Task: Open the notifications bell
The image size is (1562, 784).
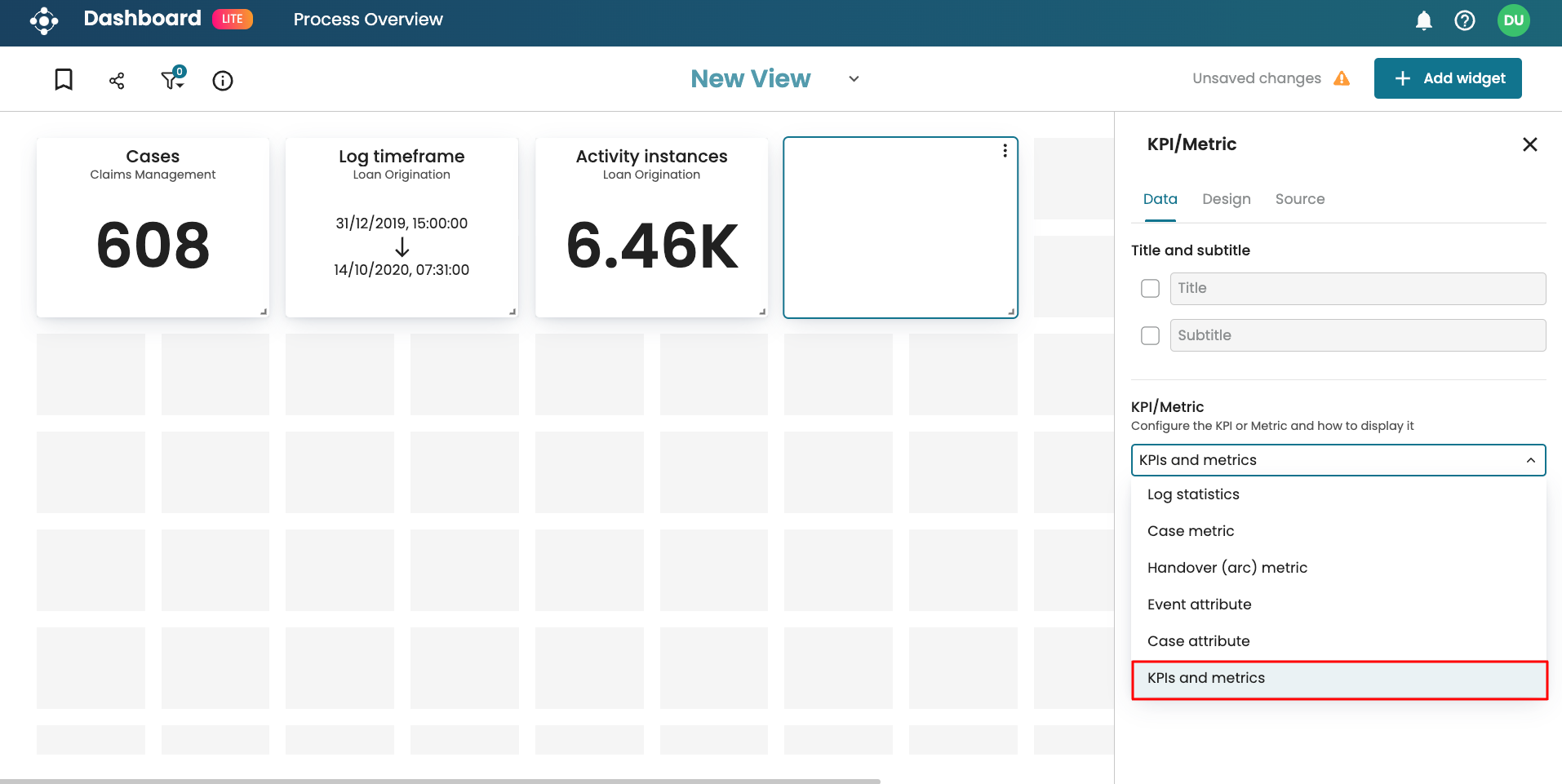Action: [x=1423, y=20]
